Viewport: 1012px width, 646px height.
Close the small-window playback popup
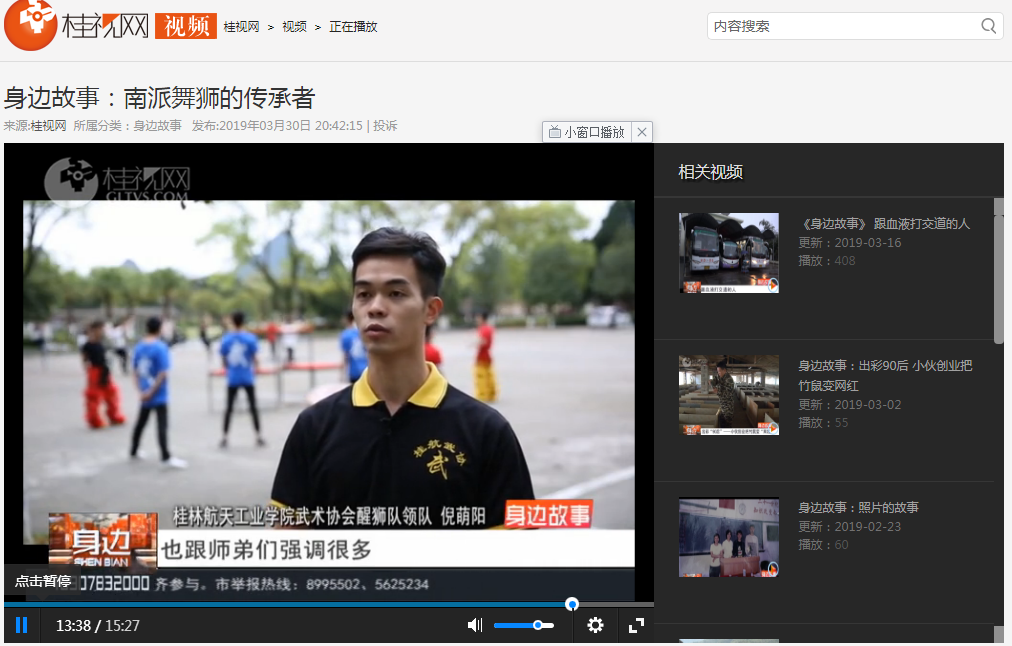(642, 132)
